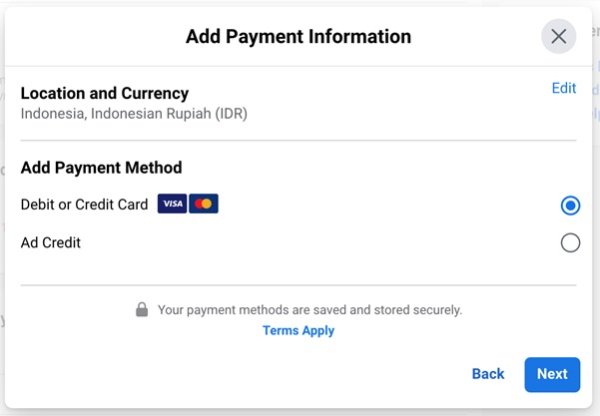
Task: Click the padlock security icon
Action: pos(142,310)
